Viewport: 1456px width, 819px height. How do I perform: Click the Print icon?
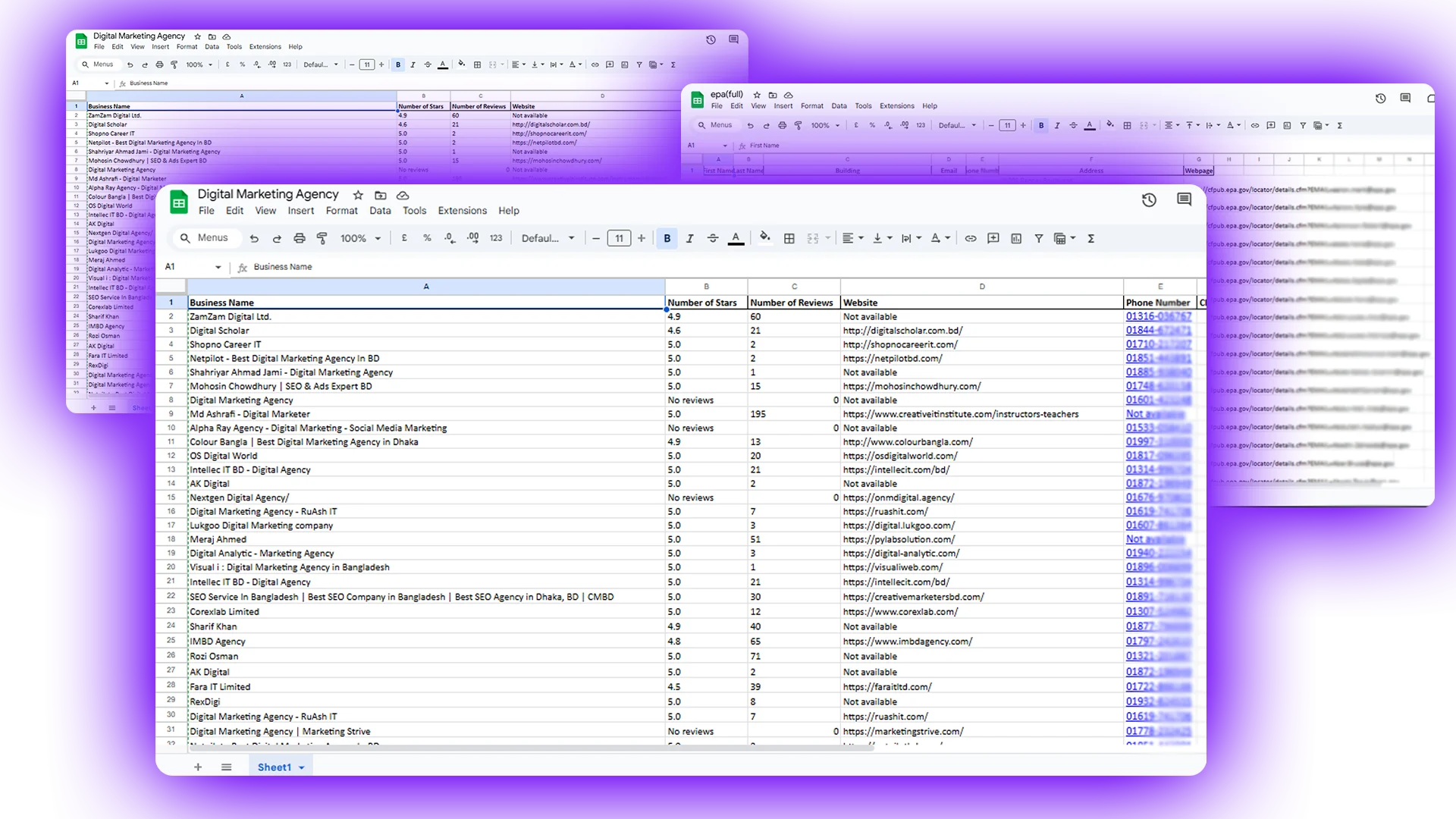point(300,239)
